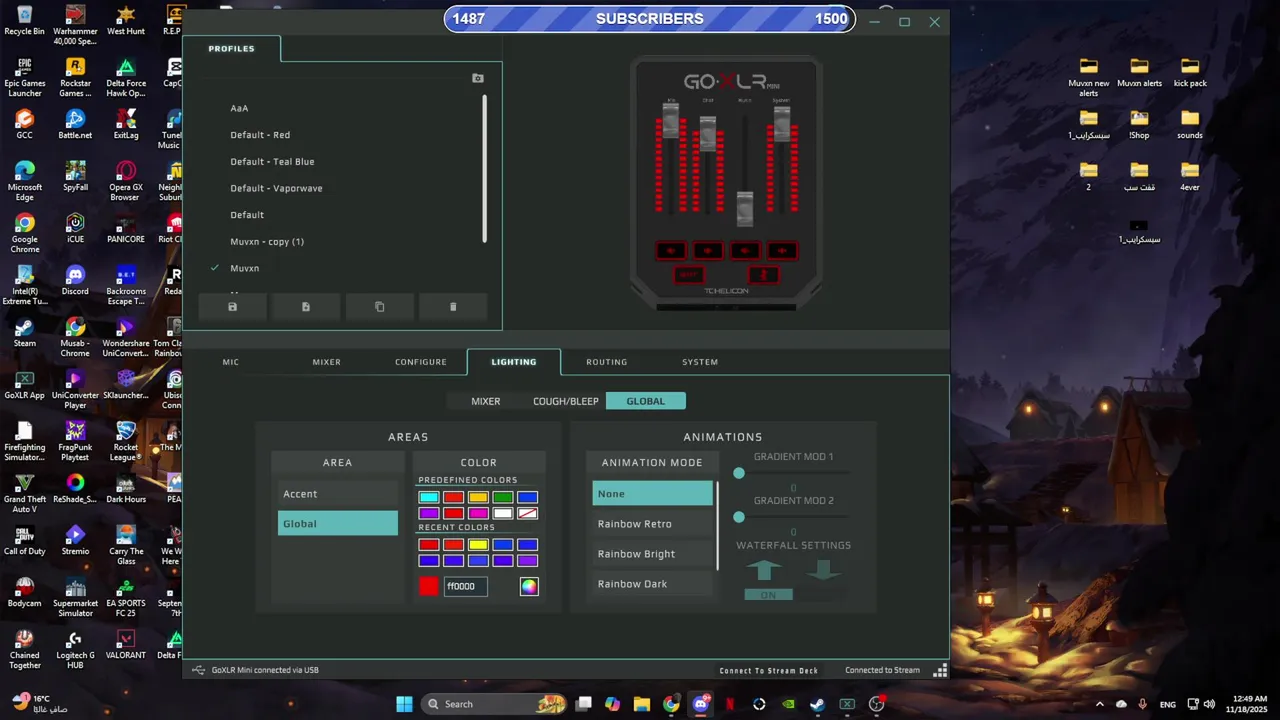Toggle the waterfall ON switch
The width and height of the screenshot is (1280, 720).
click(x=768, y=595)
